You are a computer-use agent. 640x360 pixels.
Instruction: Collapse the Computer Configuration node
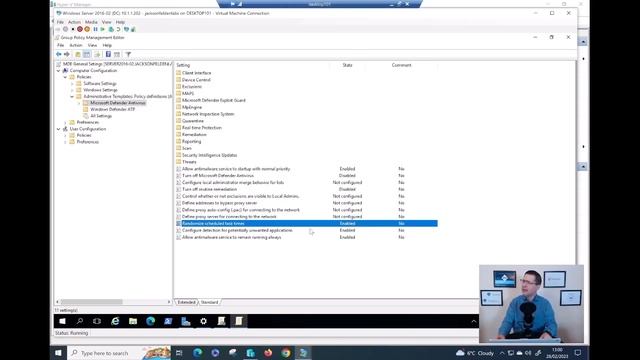[58, 71]
